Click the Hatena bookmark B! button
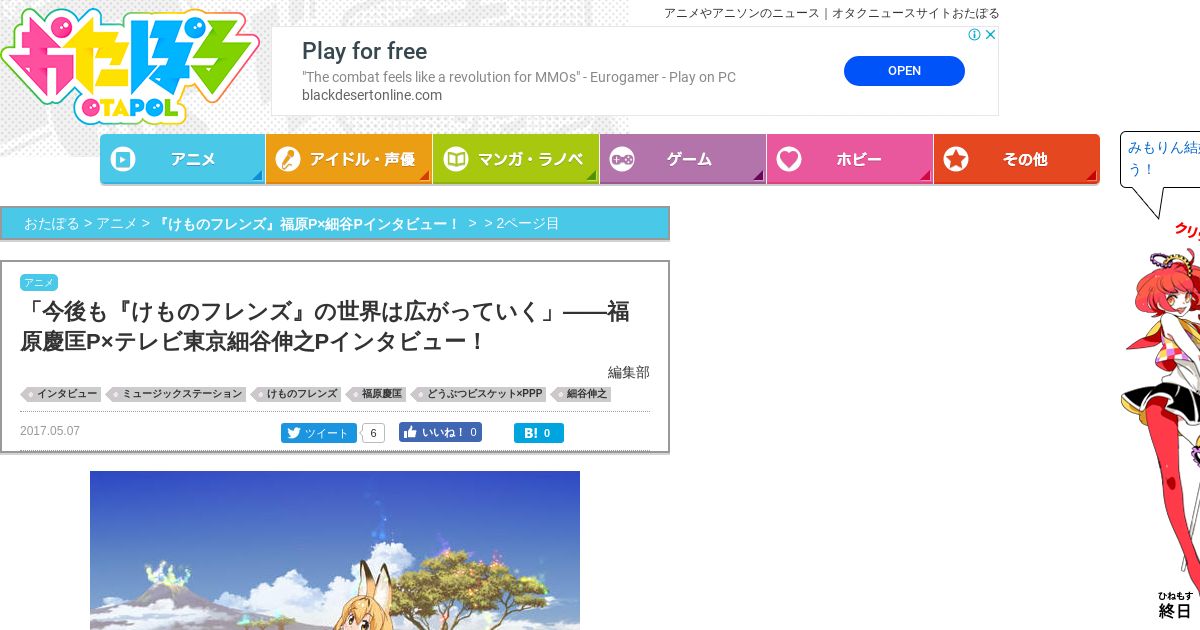This screenshot has height=630, width=1200. pos(539,433)
